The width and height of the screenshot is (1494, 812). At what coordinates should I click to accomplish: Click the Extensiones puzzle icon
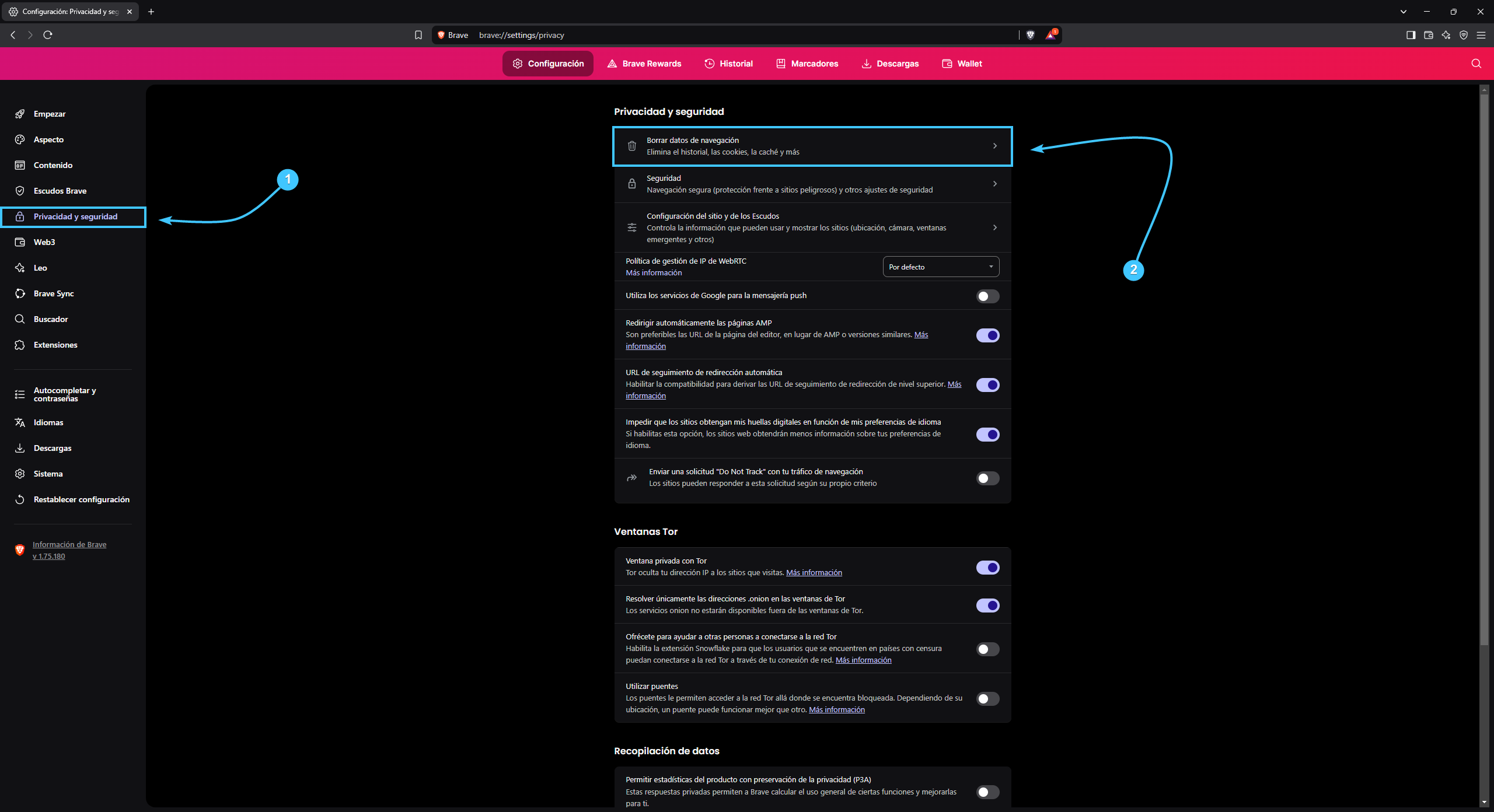point(20,345)
